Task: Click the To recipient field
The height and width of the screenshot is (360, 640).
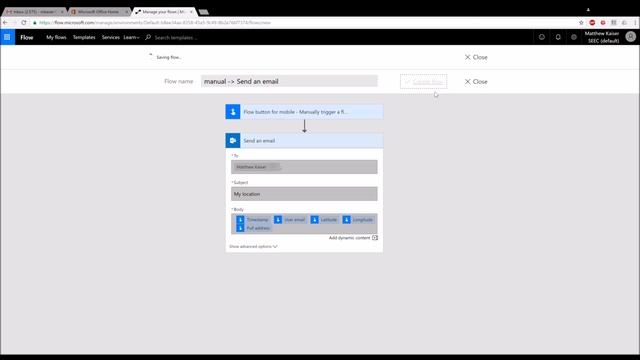Action: coord(304,167)
